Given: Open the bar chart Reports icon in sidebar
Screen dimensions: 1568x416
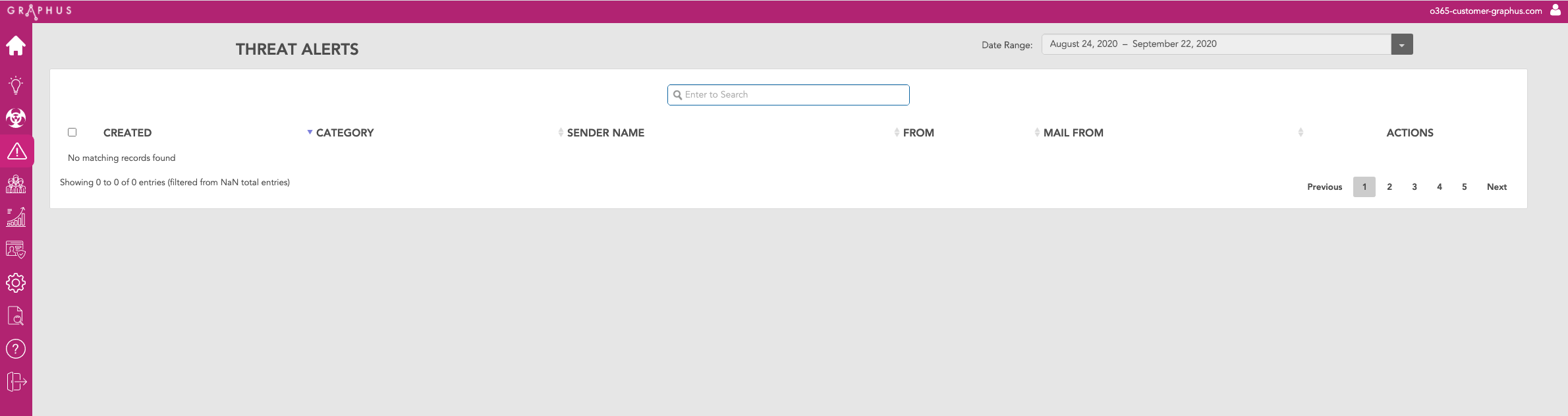Looking at the screenshot, I should 16,217.
